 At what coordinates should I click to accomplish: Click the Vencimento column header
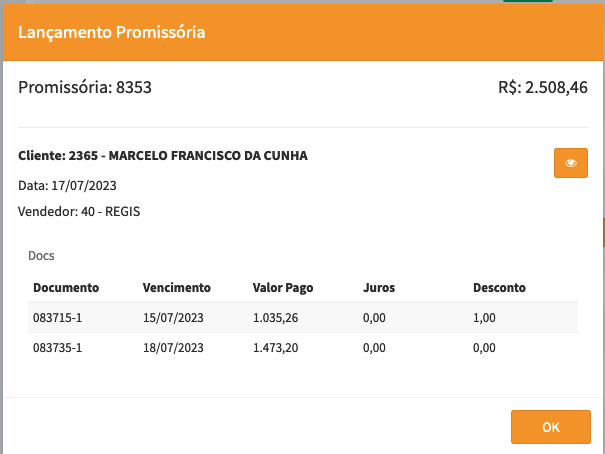(177, 288)
